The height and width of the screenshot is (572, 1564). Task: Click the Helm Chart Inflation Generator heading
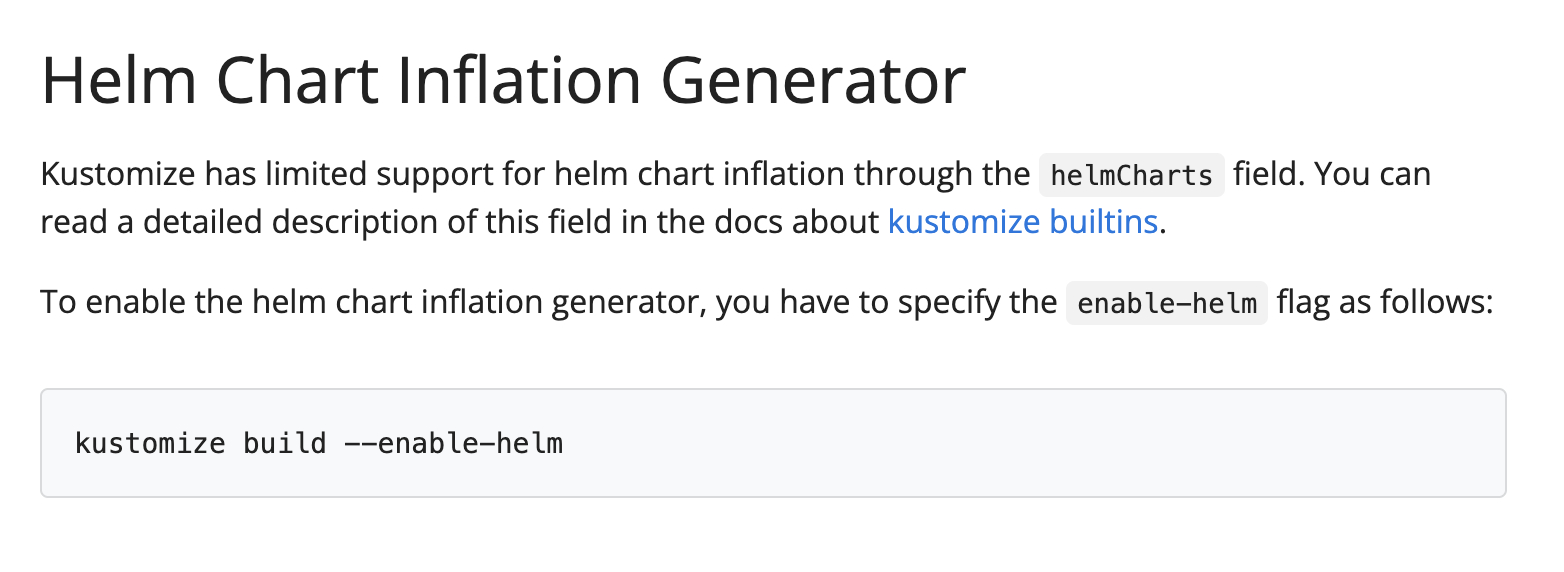503,82
